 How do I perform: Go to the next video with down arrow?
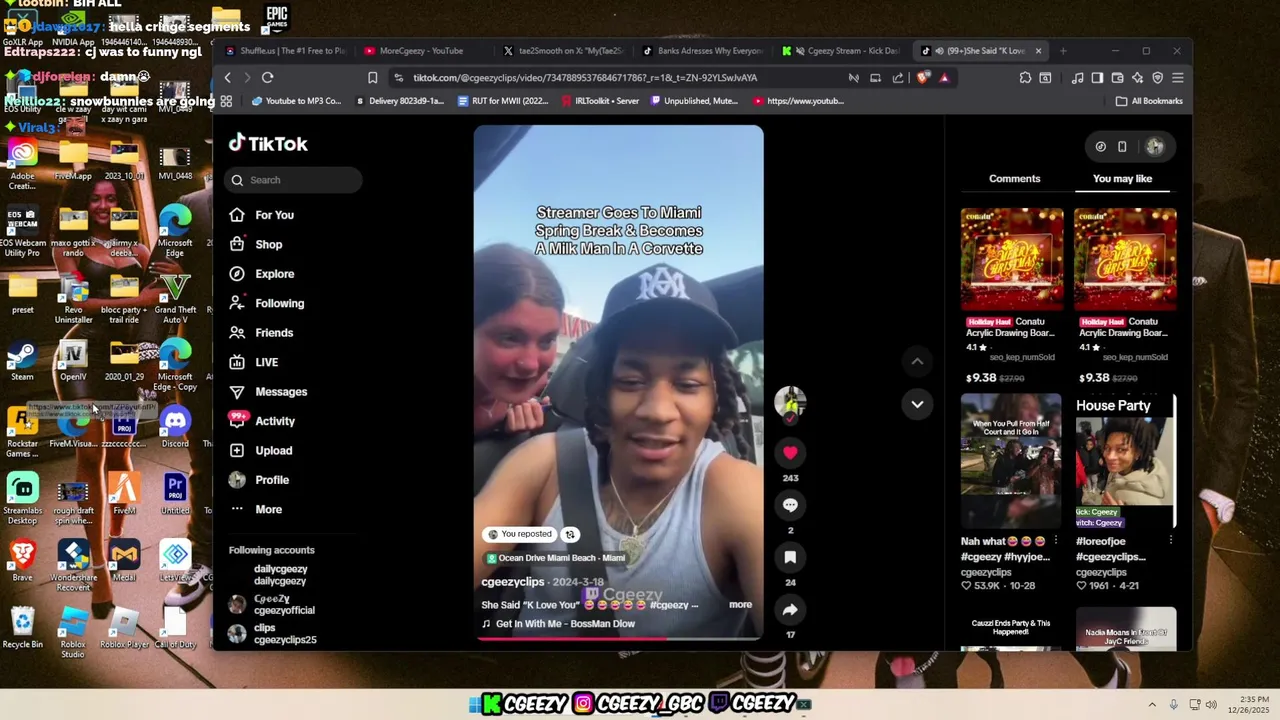[x=917, y=404]
